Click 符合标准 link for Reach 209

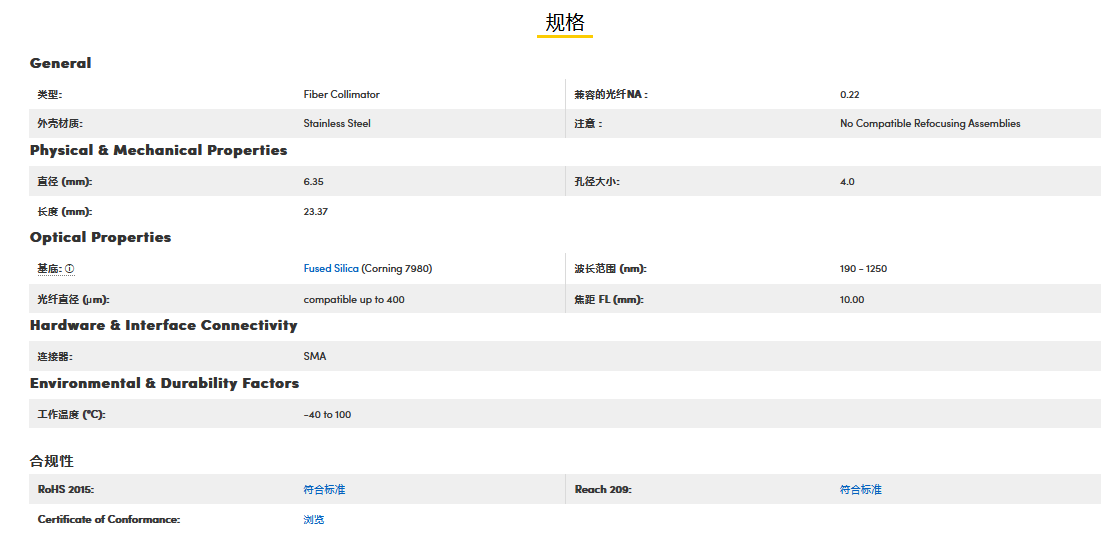(860, 490)
